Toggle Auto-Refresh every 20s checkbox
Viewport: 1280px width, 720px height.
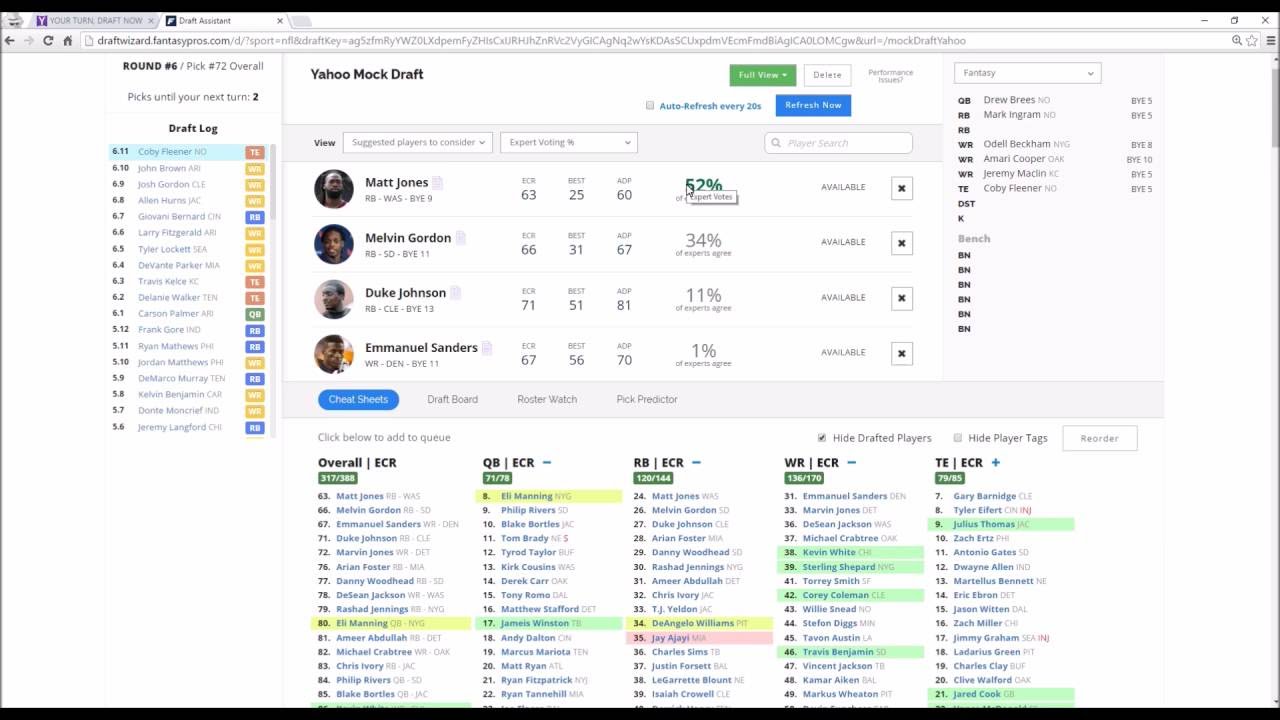[x=650, y=105]
